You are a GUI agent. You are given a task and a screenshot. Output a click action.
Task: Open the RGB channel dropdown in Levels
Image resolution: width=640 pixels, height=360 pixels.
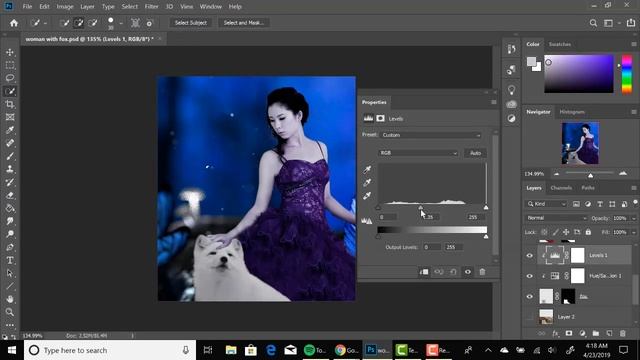point(419,153)
